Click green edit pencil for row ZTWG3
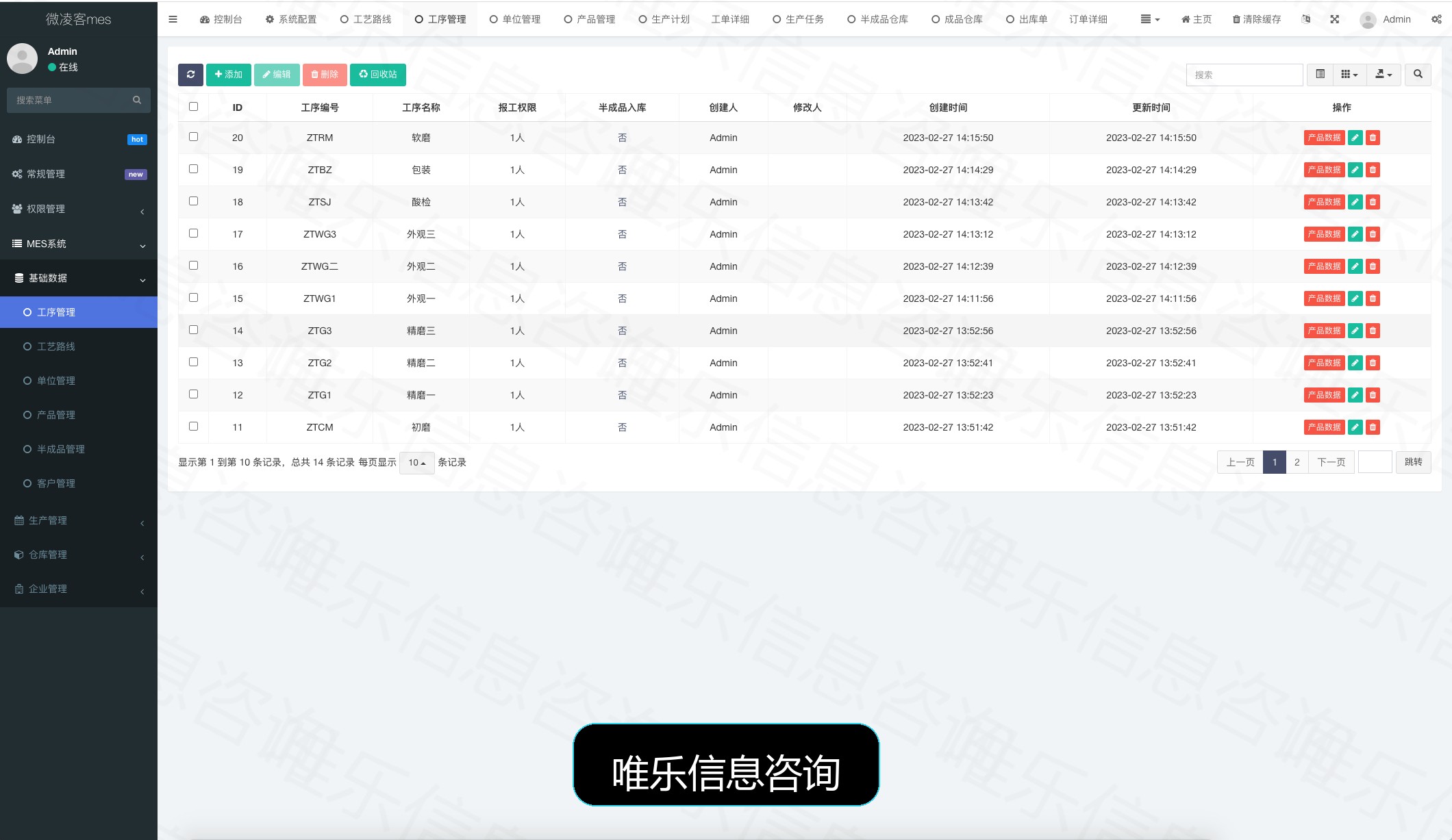Screen dimensions: 1452x840 point(1355,234)
